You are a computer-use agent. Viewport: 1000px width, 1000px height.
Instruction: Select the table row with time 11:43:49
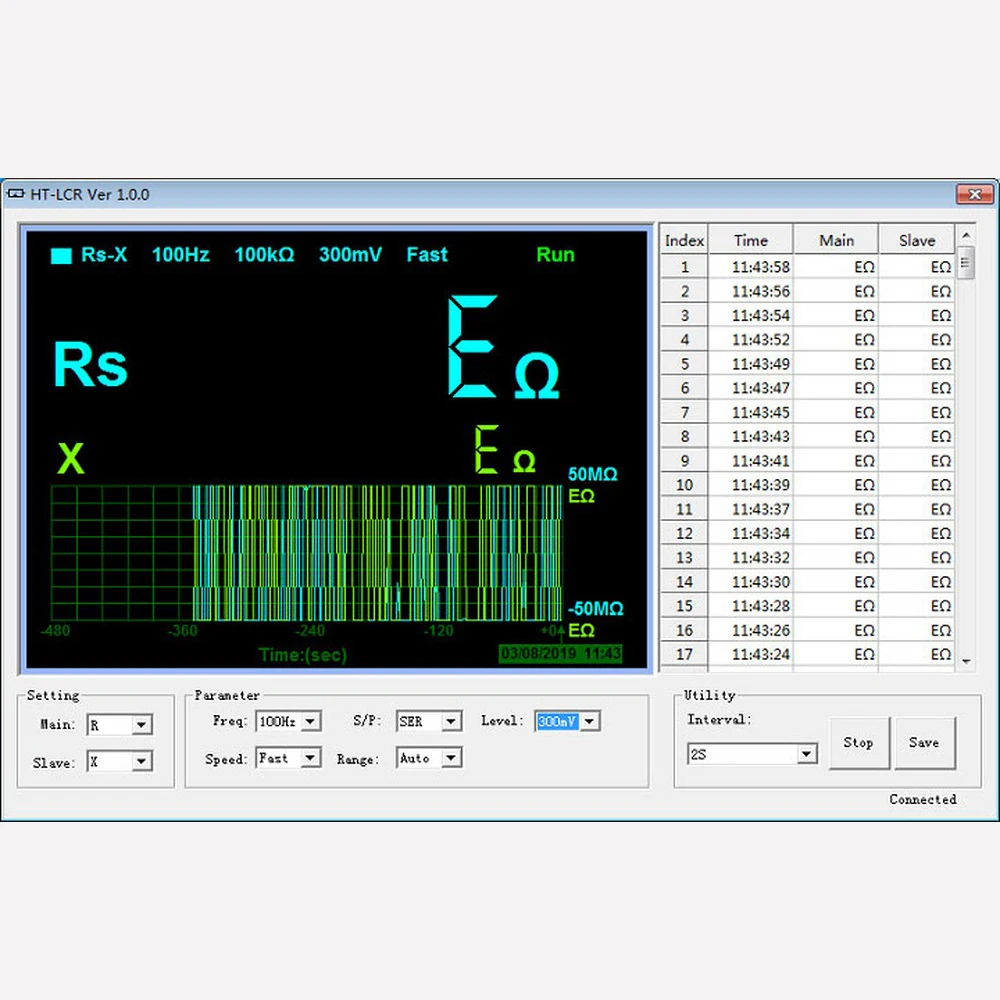[x=760, y=364]
